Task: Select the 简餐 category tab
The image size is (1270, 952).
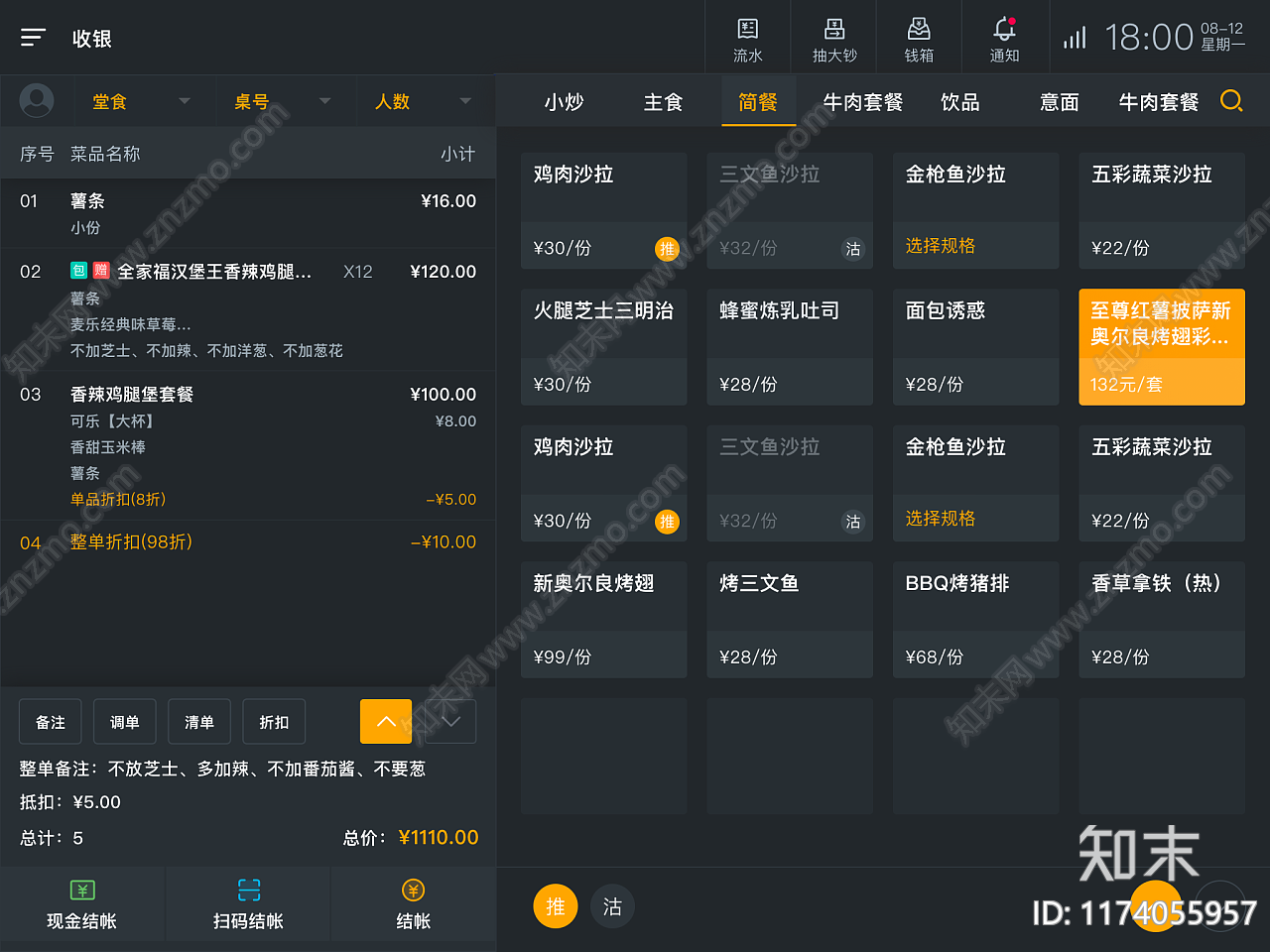Action: tap(758, 102)
